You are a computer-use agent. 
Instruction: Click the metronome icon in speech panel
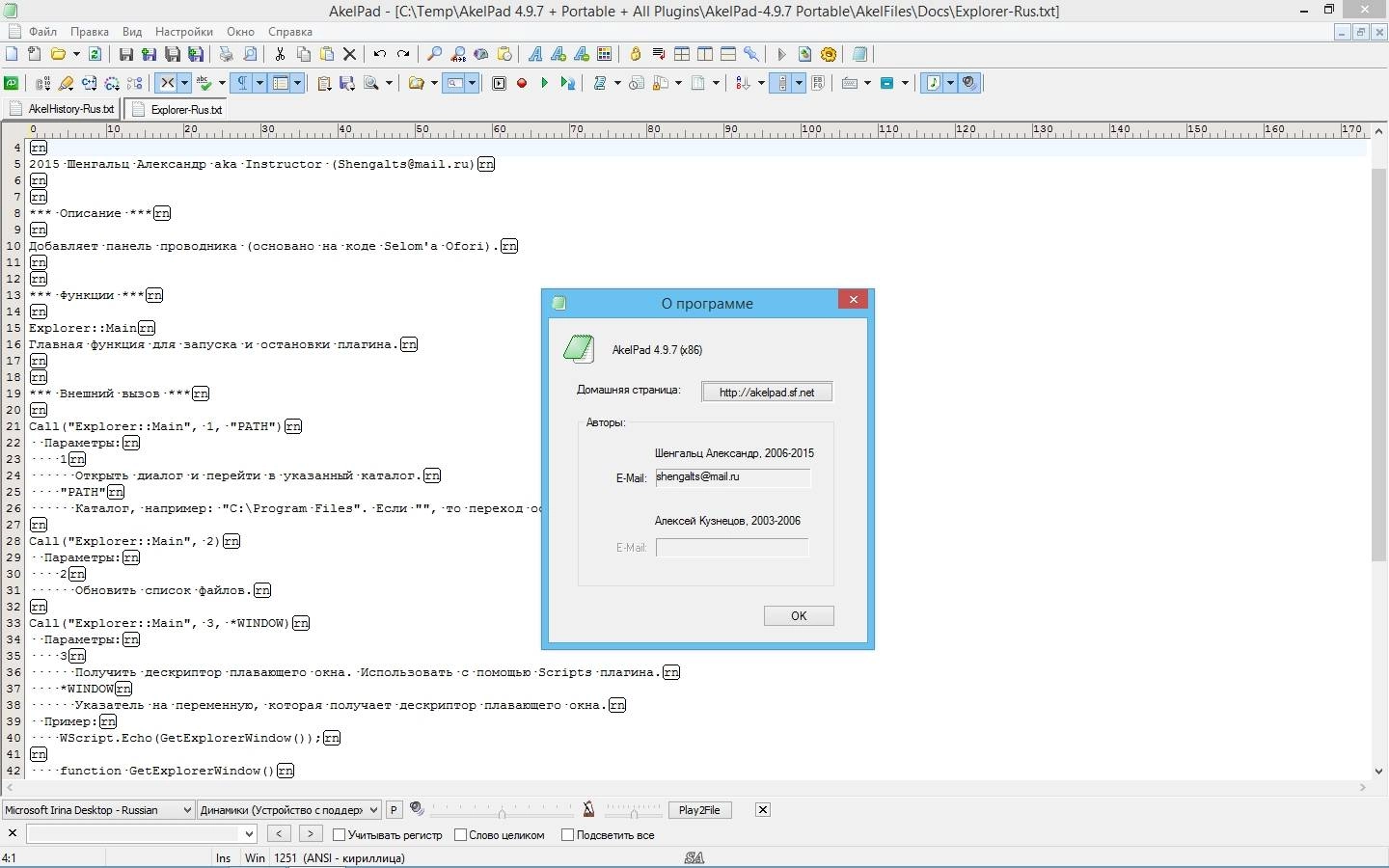tap(588, 809)
